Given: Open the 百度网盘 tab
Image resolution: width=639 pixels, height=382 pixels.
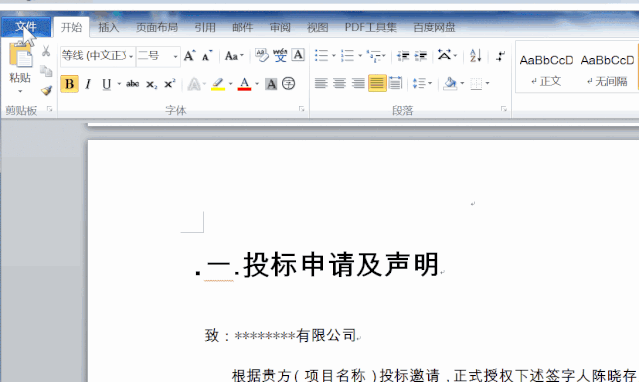Looking at the screenshot, I should coord(434,27).
